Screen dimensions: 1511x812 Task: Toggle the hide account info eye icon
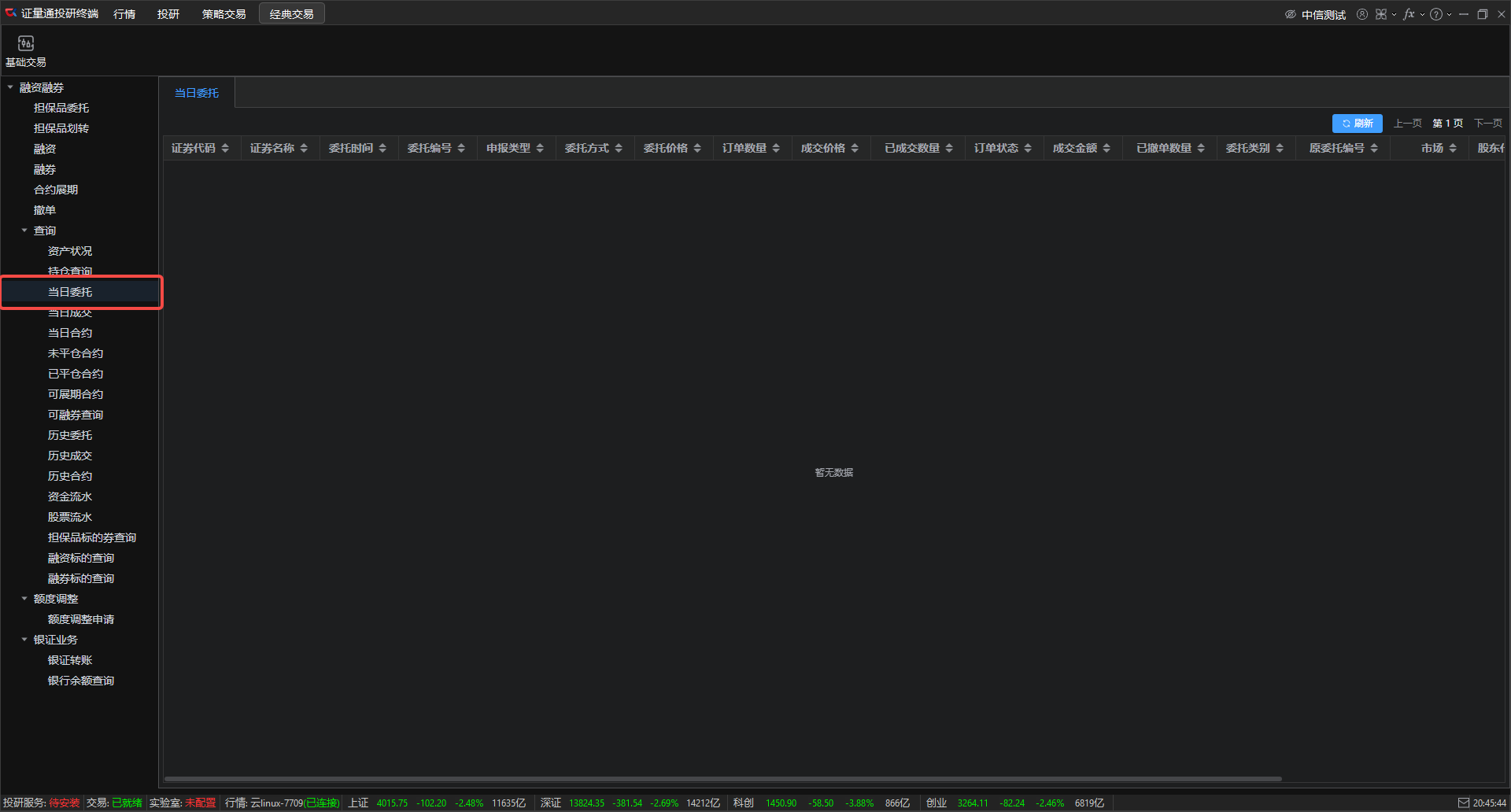[x=1291, y=14]
